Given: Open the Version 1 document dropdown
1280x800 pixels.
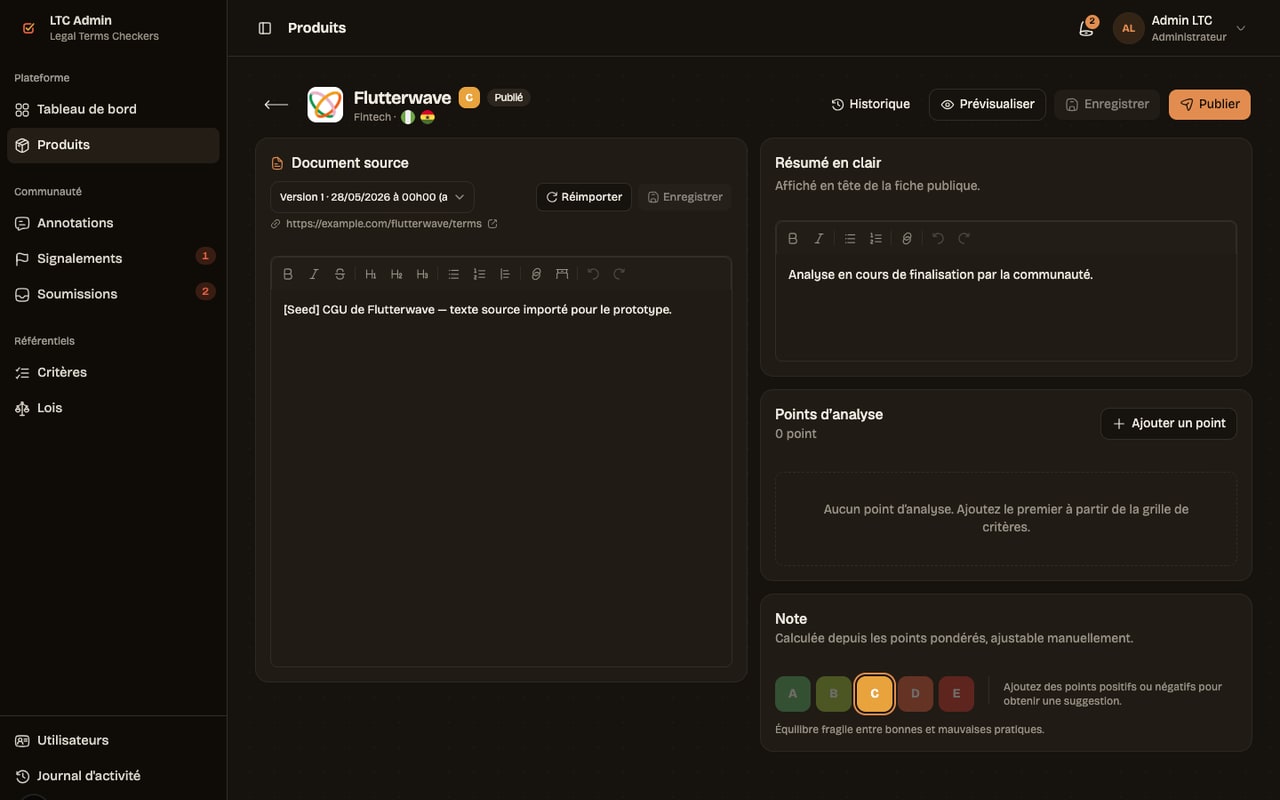Looking at the screenshot, I should coord(372,197).
